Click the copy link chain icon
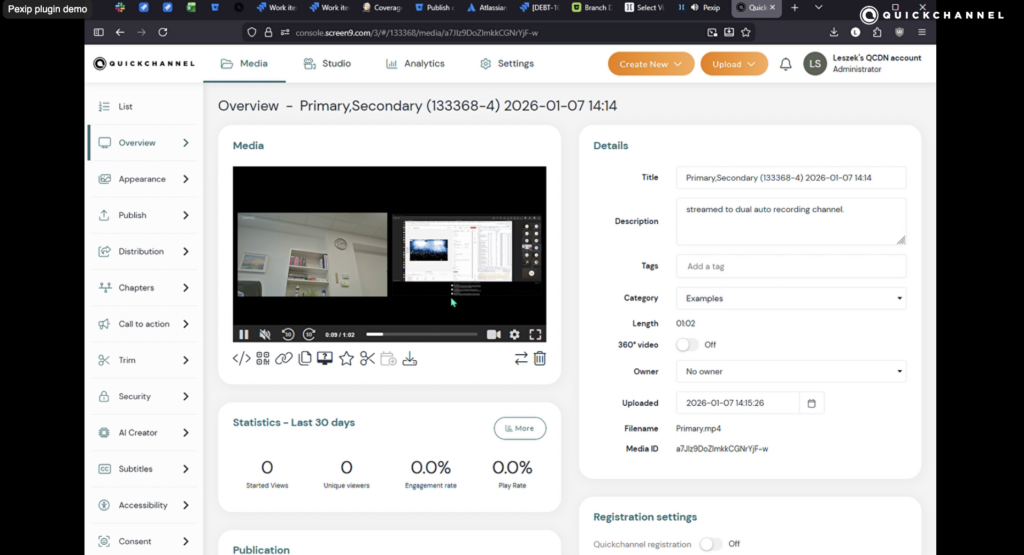Screen dimensions: 1024x555 tap(284, 358)
